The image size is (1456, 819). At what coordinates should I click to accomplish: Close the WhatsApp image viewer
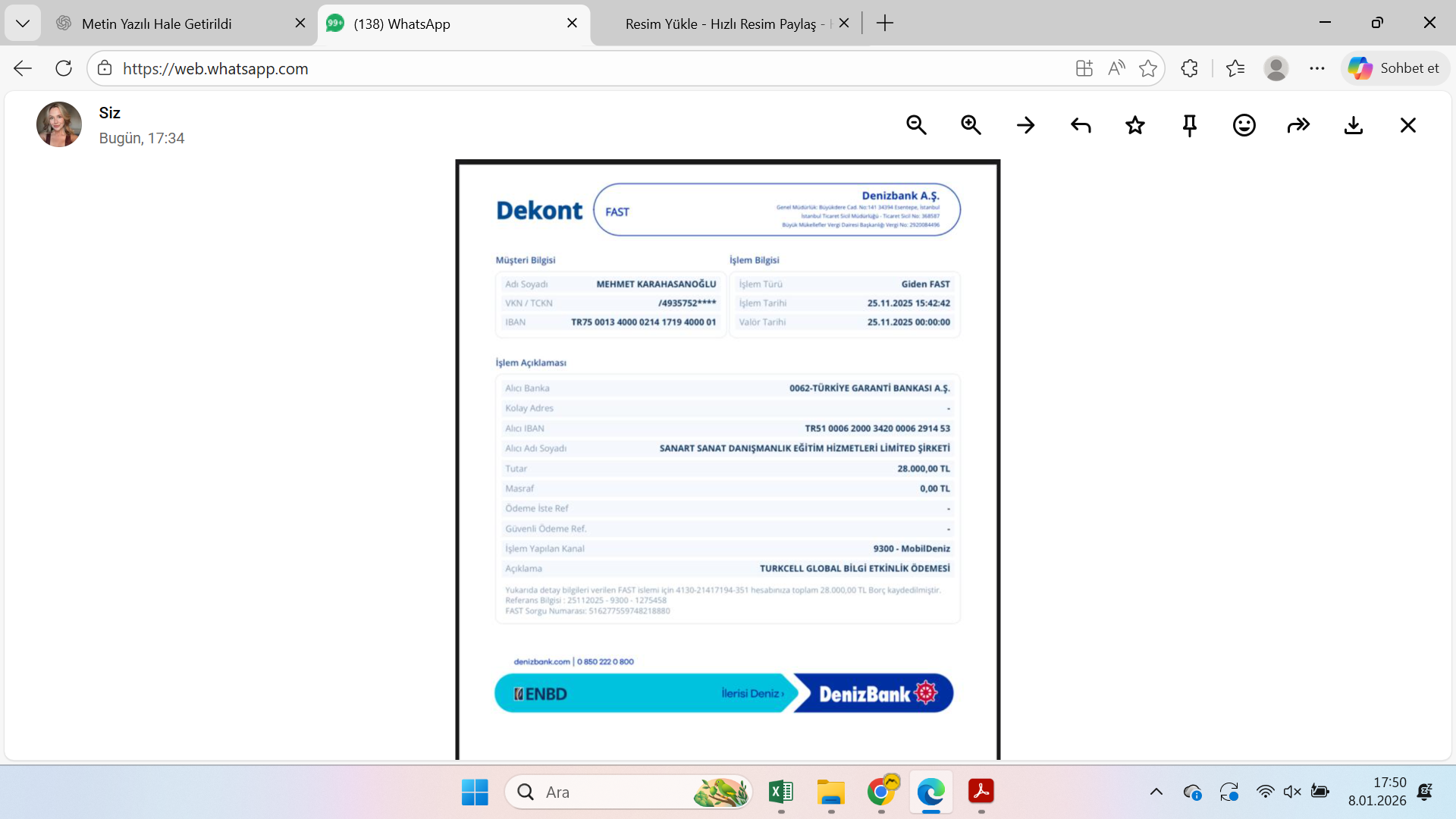tap(1408, 125)
